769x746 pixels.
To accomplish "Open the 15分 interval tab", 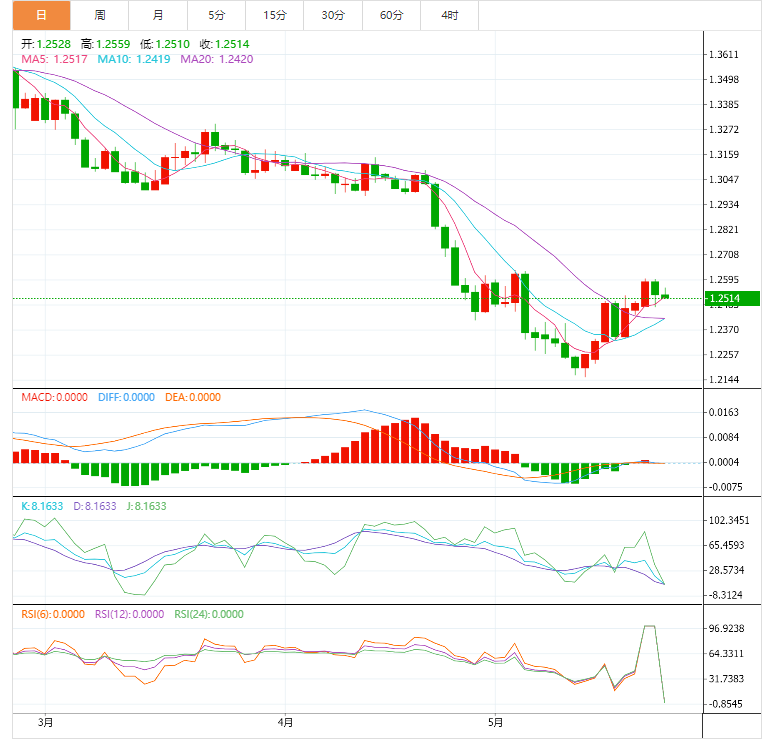I will [275, 15].
